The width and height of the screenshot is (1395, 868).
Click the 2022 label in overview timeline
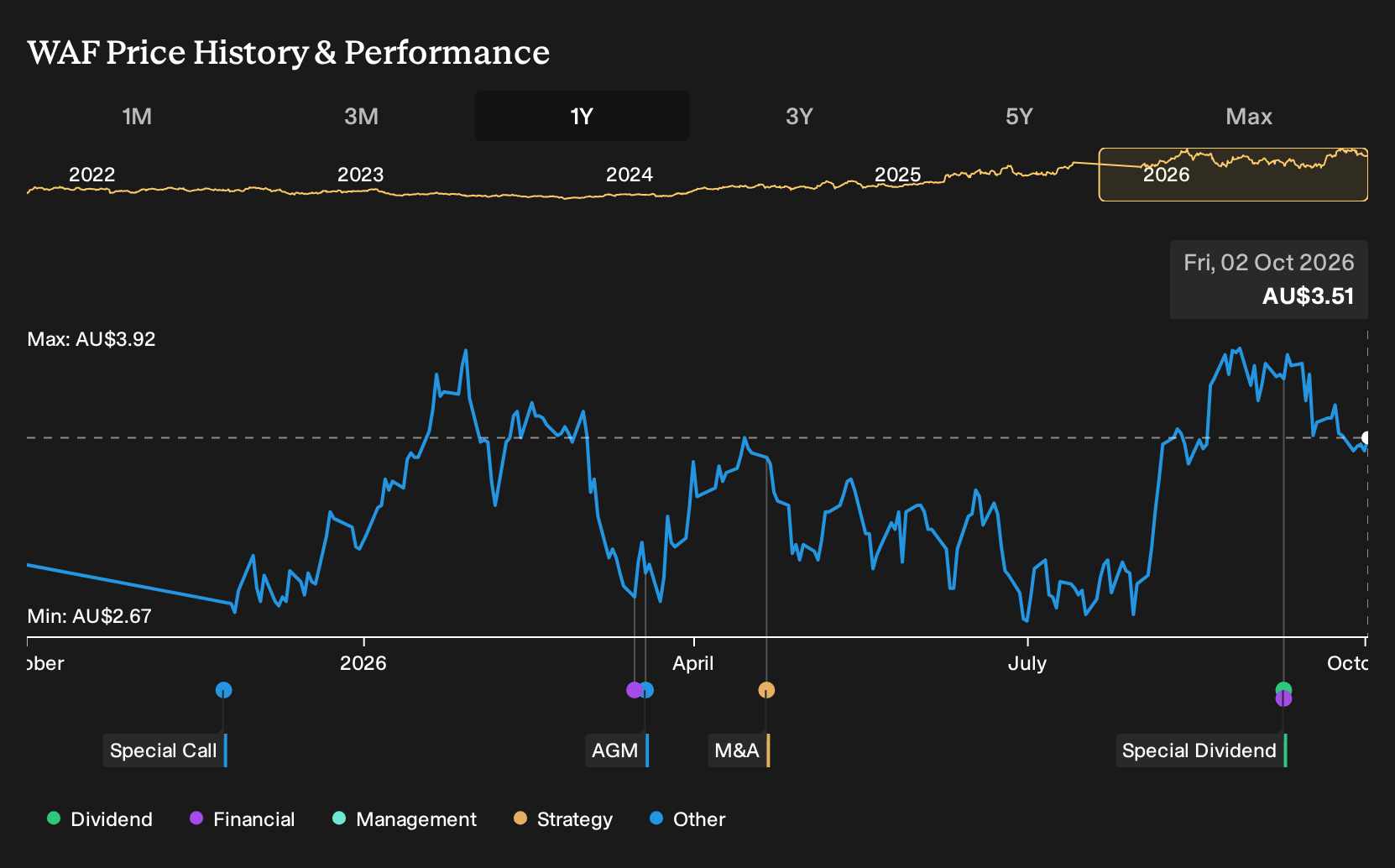coord(91,175)
